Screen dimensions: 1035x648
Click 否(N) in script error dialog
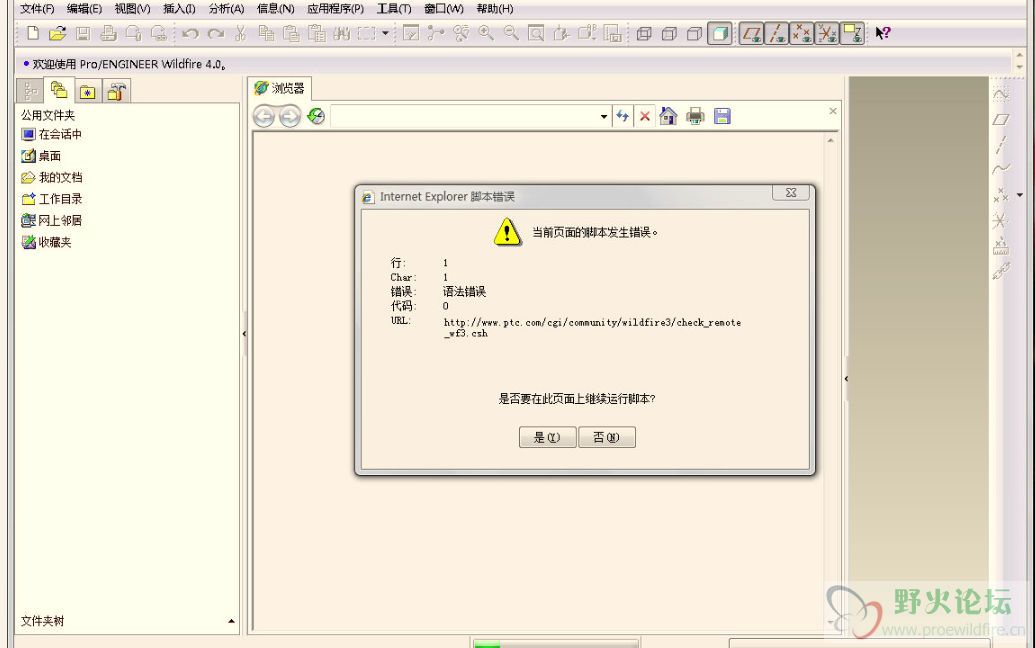pos(607,437)
